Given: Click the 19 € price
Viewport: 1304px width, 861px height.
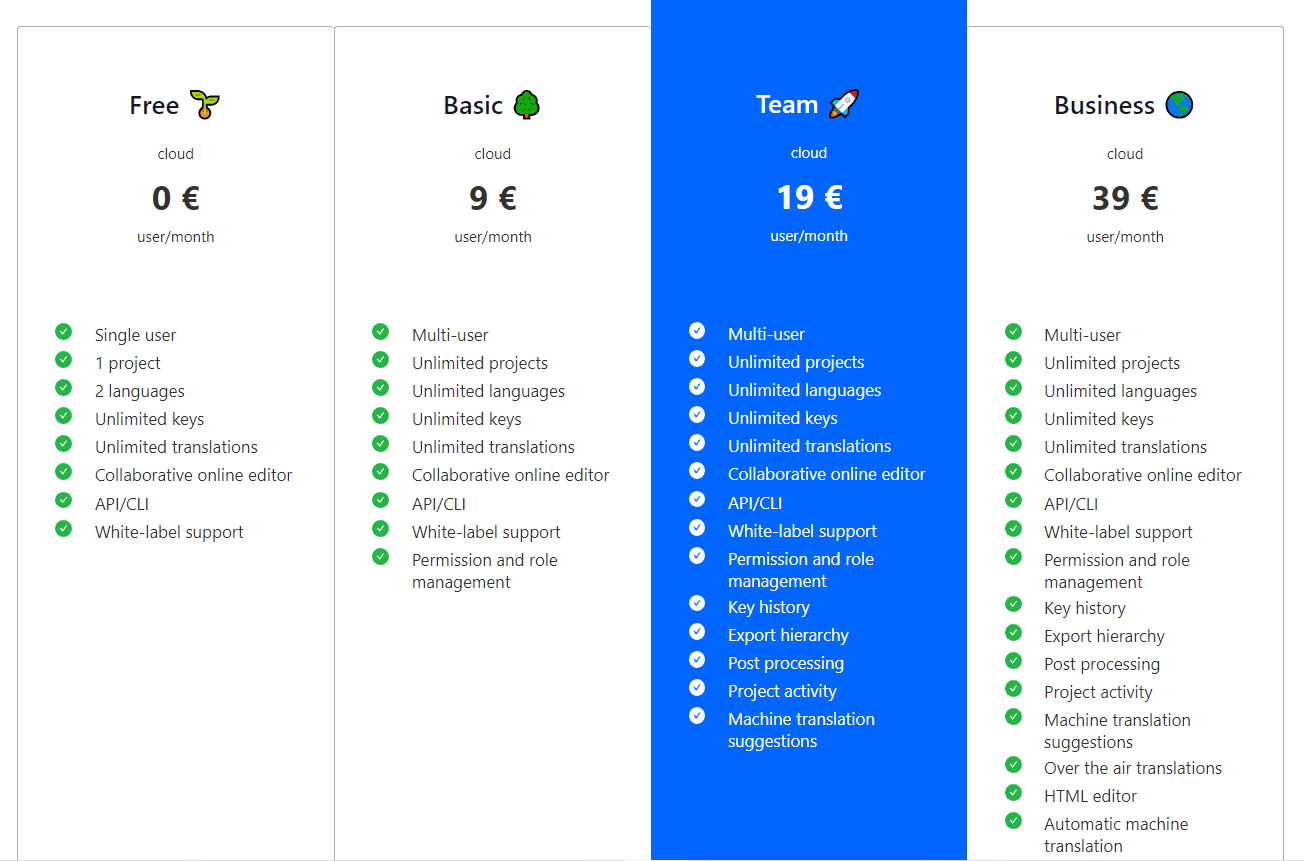Looking at the screenshot, I should tap(809, 198).
